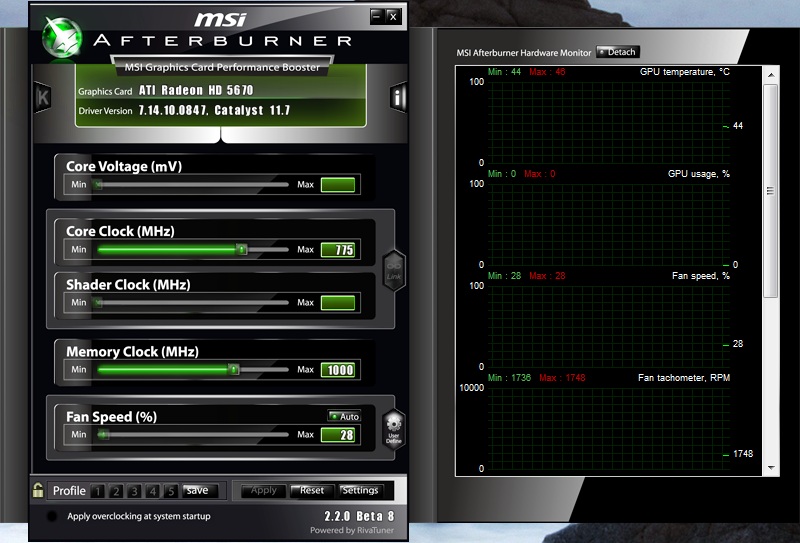
Task: Toggle Link between core and shader clocks
Action: point(394,271)
